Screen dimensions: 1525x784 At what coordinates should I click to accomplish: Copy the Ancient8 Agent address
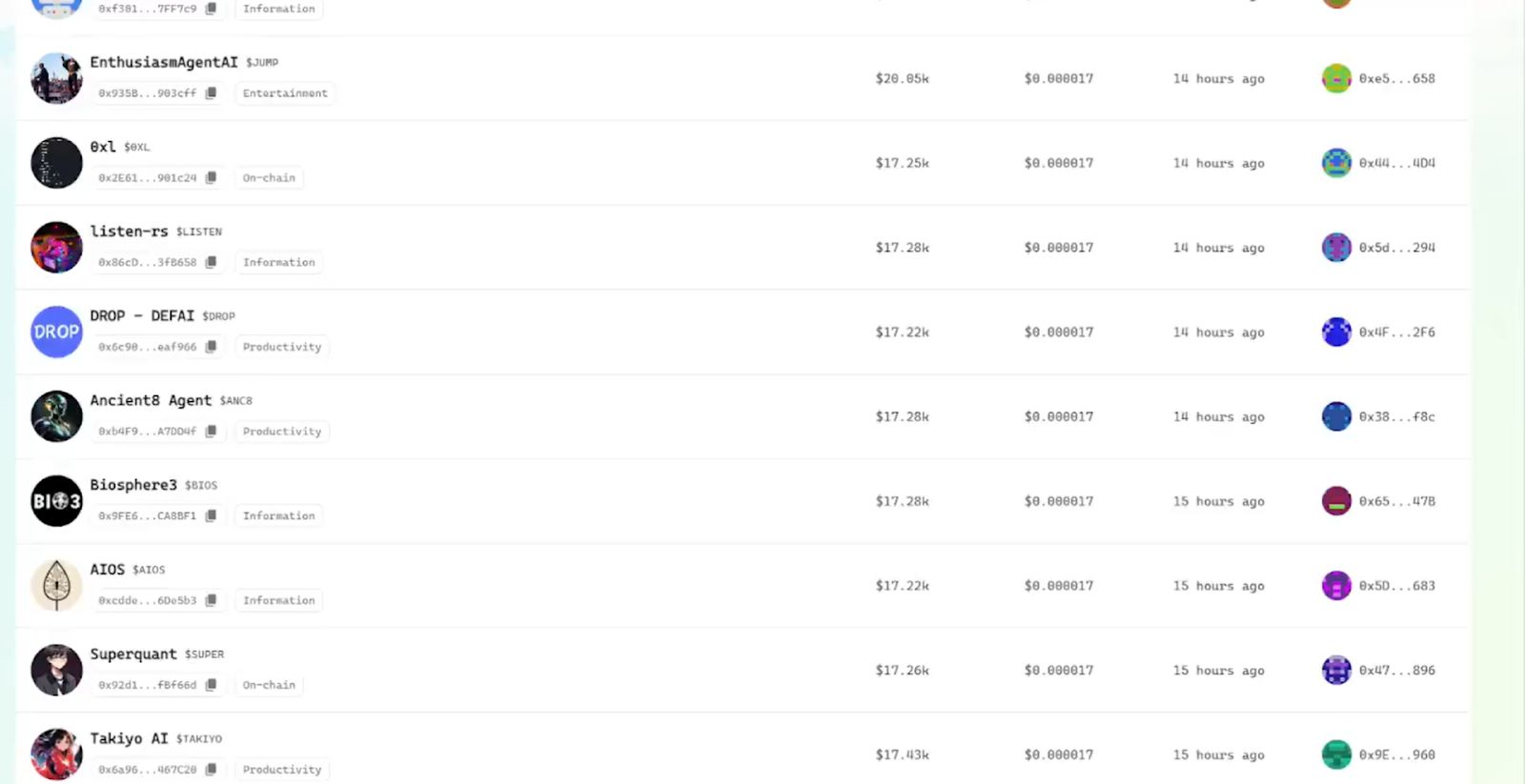(211, 432)
